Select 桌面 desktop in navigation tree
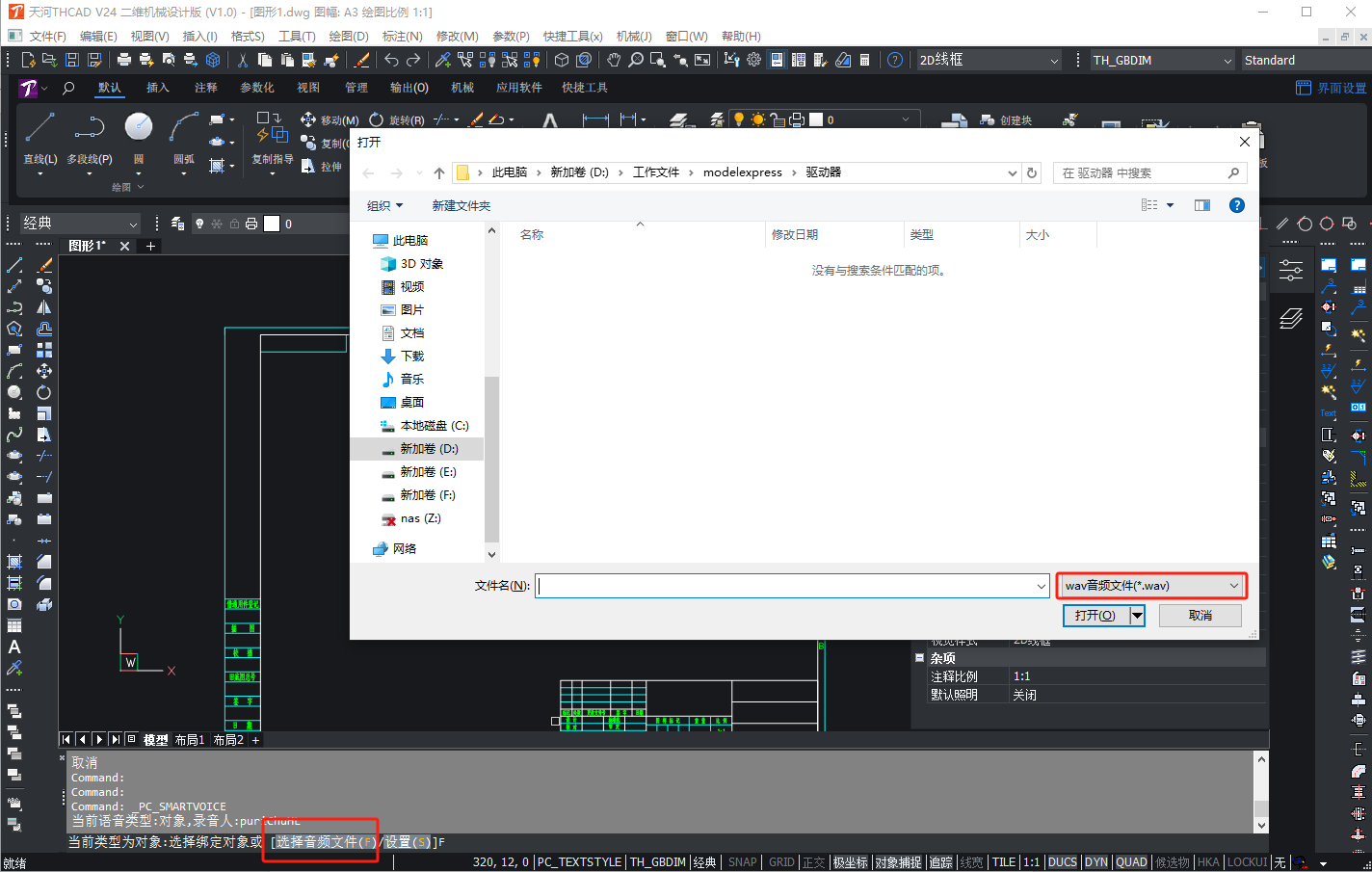This screenshot has height=872, width=1372. coord(412,403)
